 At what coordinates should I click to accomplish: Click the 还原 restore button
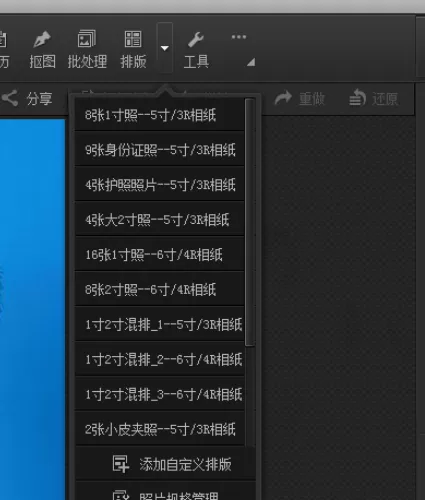[x=374, y=99]
